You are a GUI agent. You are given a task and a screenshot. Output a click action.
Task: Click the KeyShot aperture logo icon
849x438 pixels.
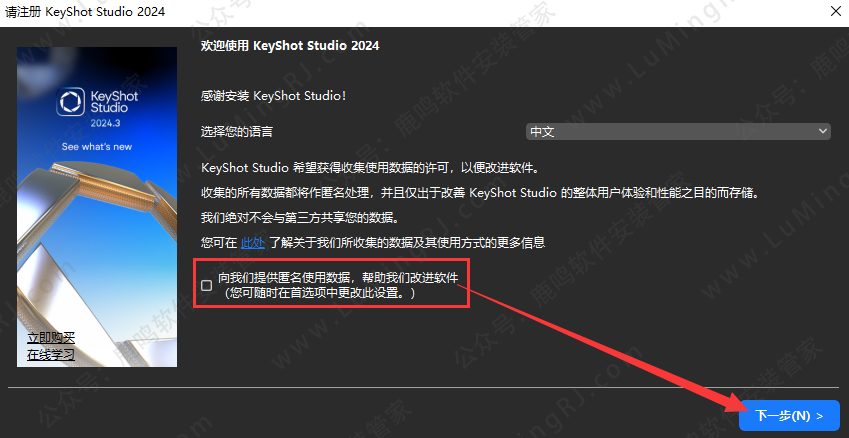(x=70, y=102)
